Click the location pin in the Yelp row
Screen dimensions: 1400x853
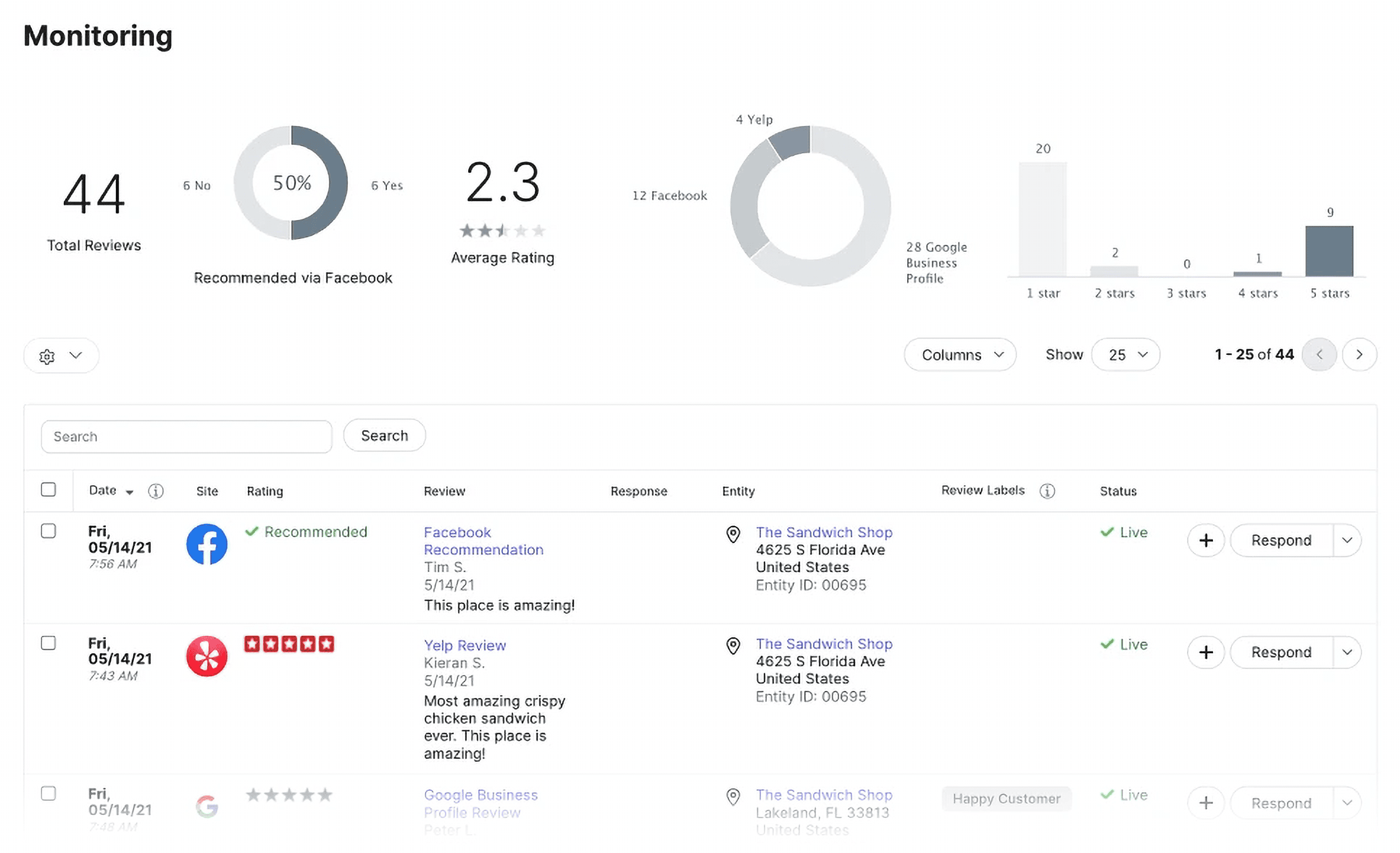pos(733,646)
